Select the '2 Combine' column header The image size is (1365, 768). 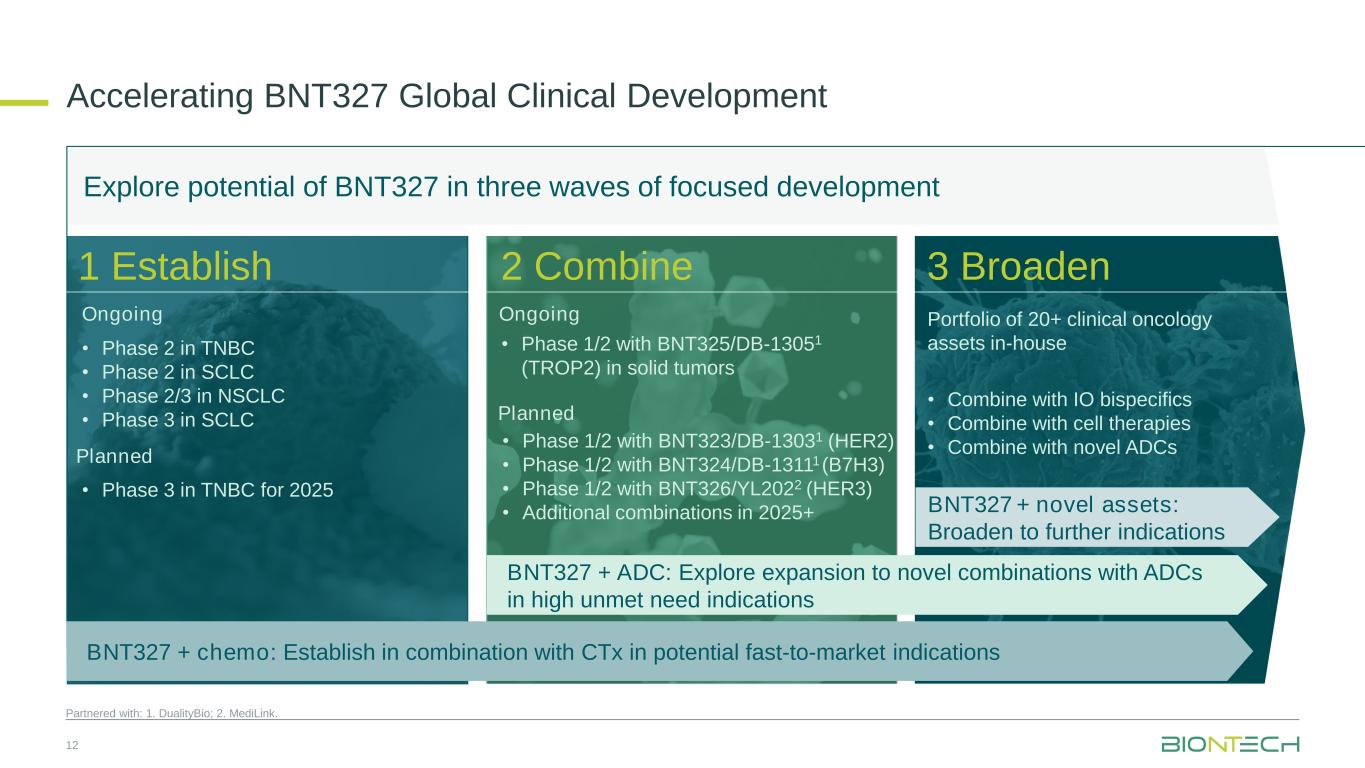tap(596, 266)
